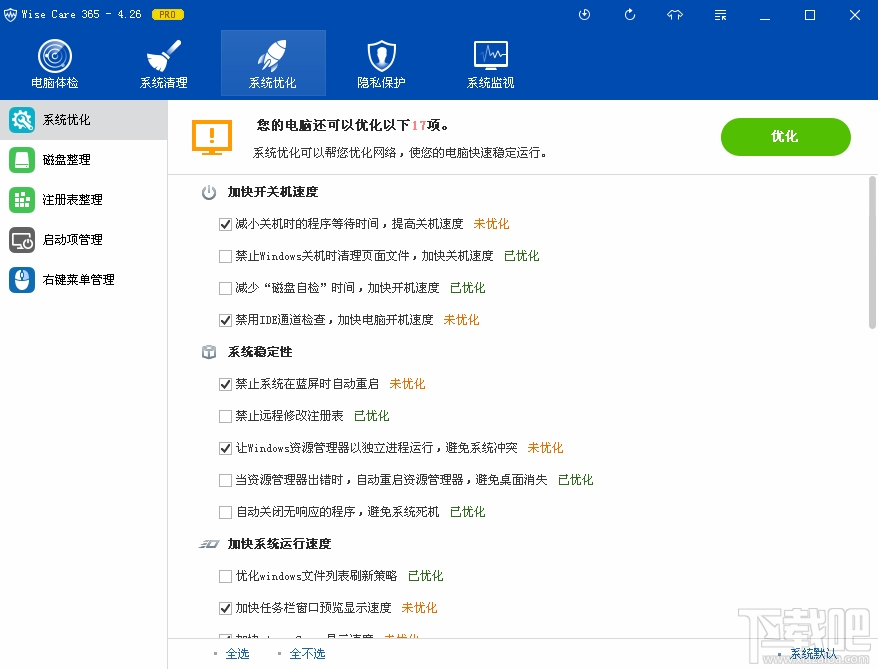Check 优化windows文件列表刷新策略 option

click(225, 576)
